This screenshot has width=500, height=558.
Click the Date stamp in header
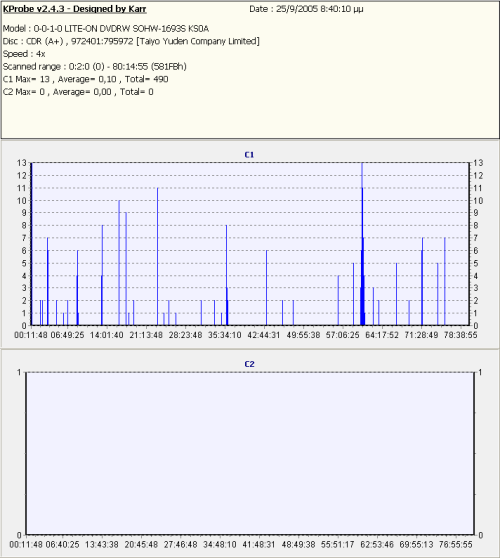(x=306, y=9)
